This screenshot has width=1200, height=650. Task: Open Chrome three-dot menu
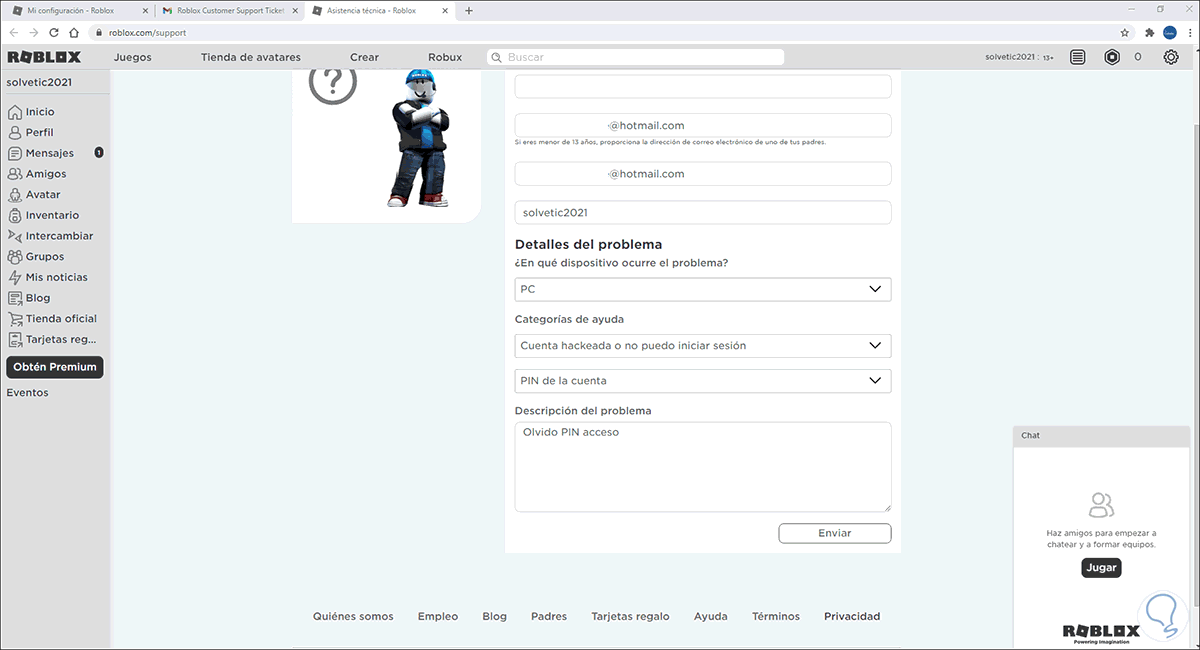[1188, 32]
